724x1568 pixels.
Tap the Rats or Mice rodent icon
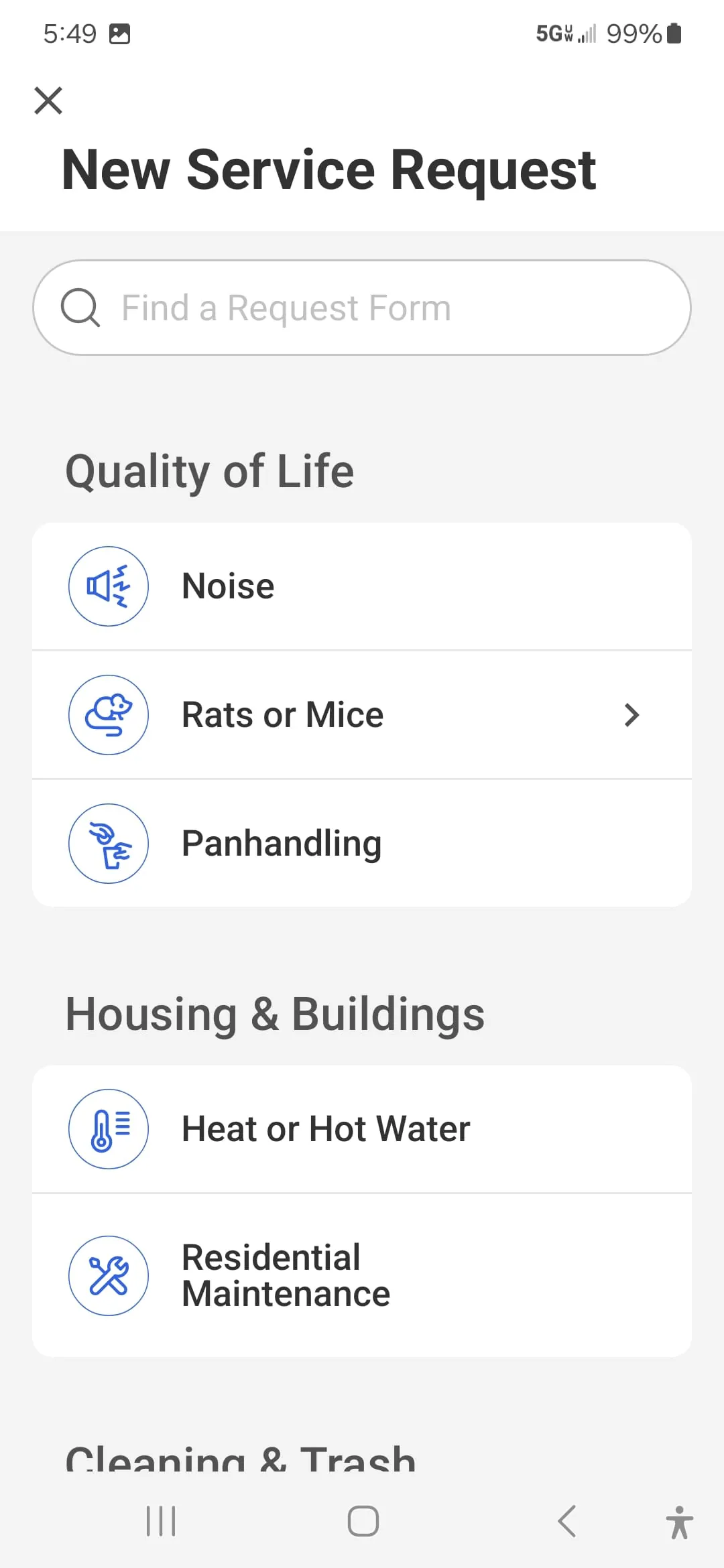pos(109,715)
